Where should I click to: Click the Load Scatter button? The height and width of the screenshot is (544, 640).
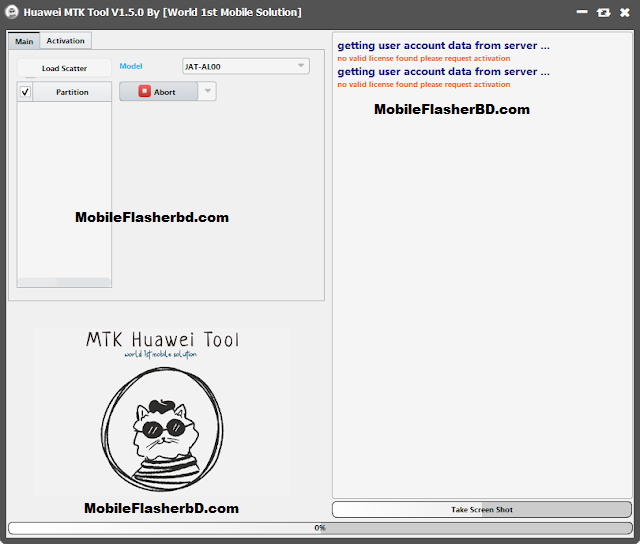pos(64,68)
